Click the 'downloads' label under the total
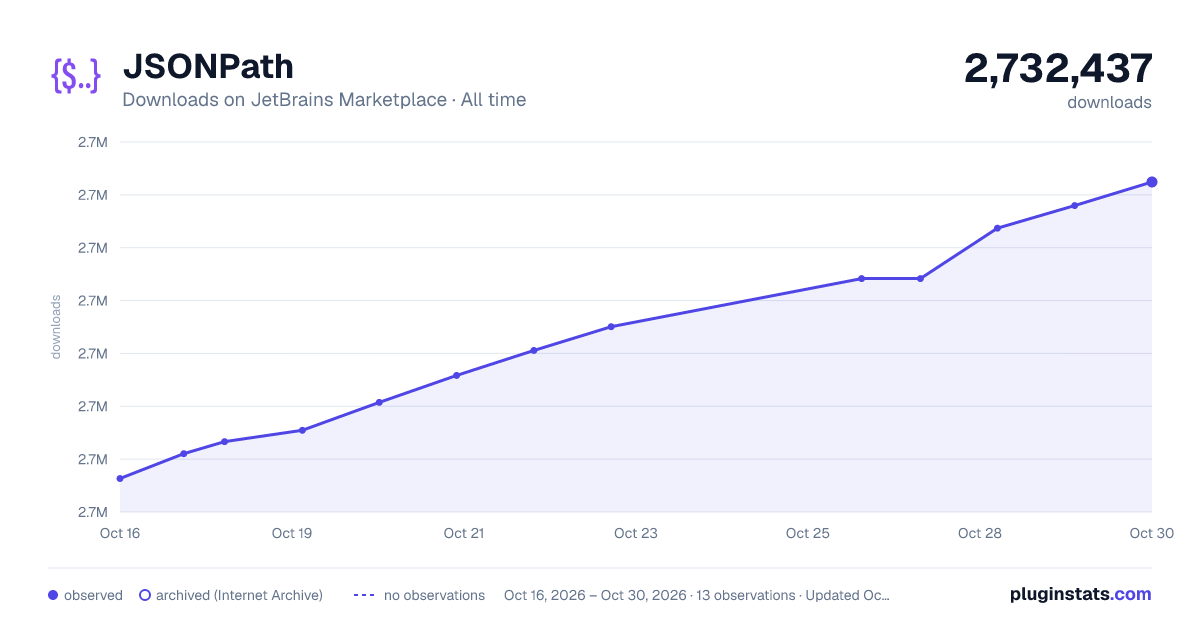1200x630 pixels. coord(1109,102)
